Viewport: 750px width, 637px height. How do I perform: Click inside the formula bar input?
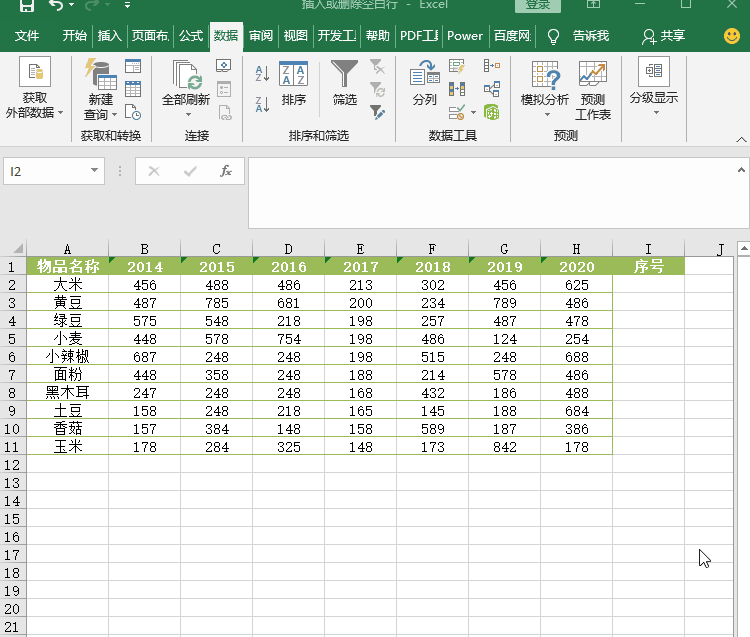point(493,193)
